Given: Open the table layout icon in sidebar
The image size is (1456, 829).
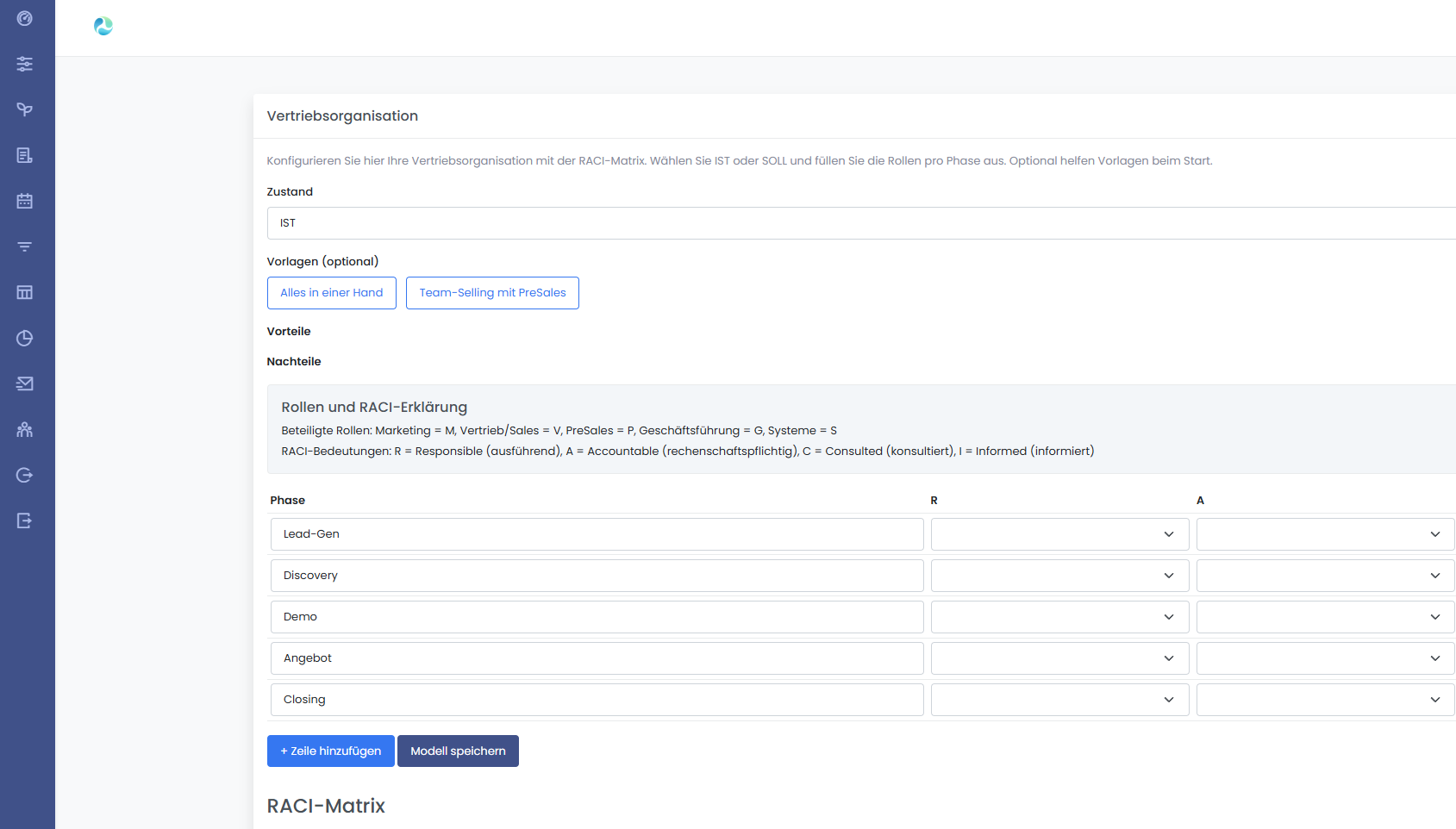Looking at the screenshot, I should [25, 292].
